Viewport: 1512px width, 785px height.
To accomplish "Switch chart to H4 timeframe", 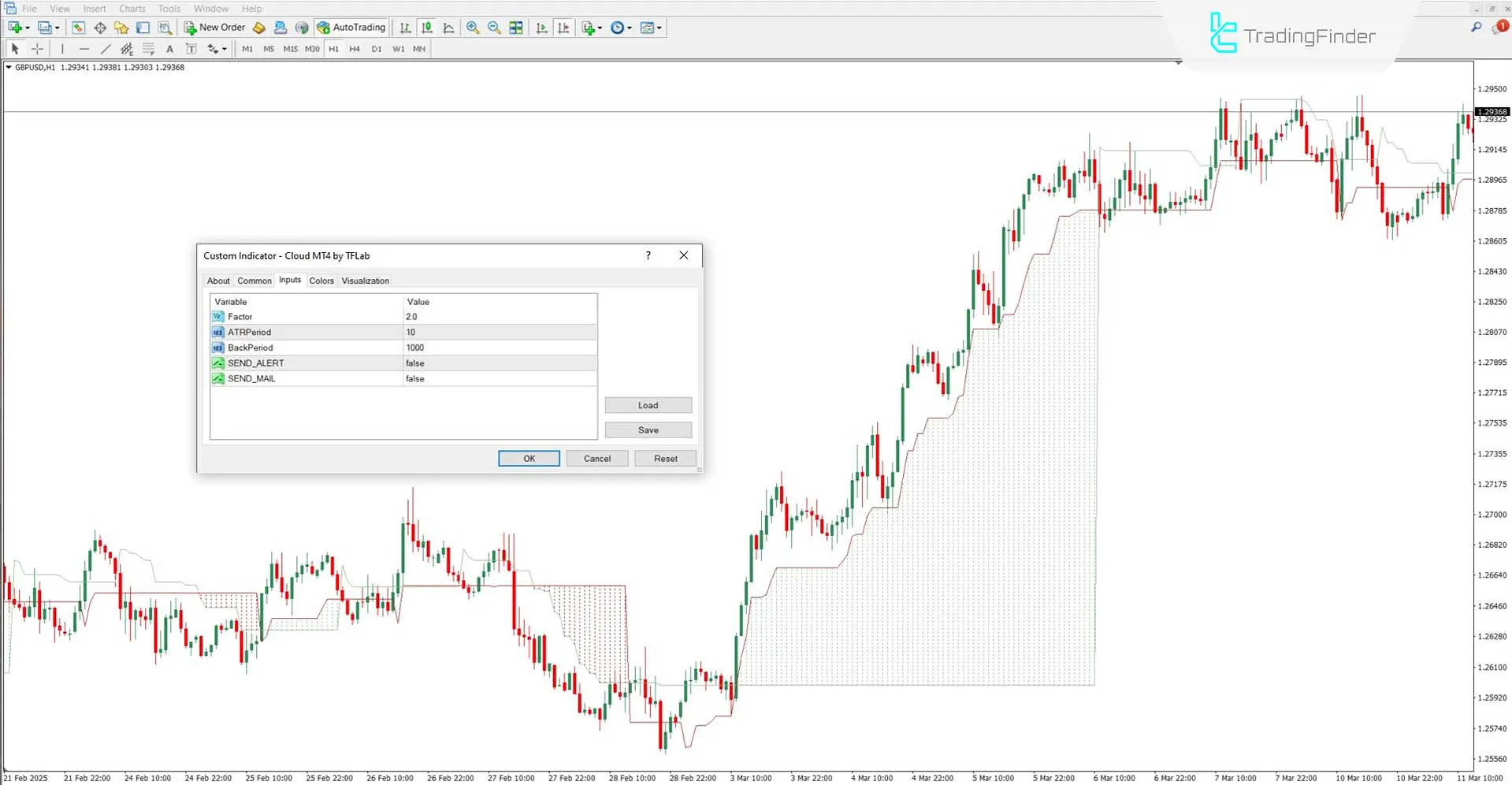I will (x=355, y=49).
